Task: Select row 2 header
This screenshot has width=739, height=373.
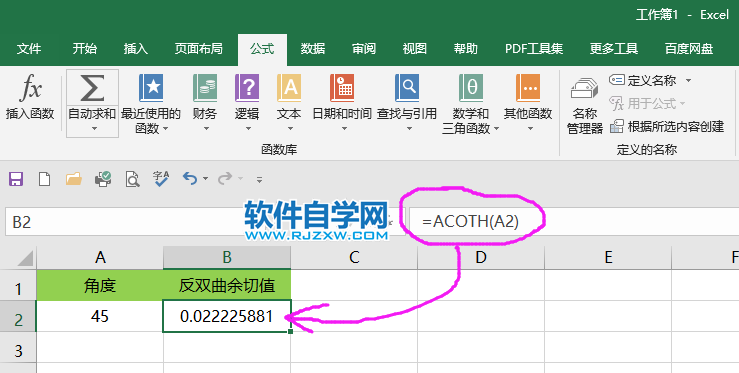Action: click(x=18, y=317)
